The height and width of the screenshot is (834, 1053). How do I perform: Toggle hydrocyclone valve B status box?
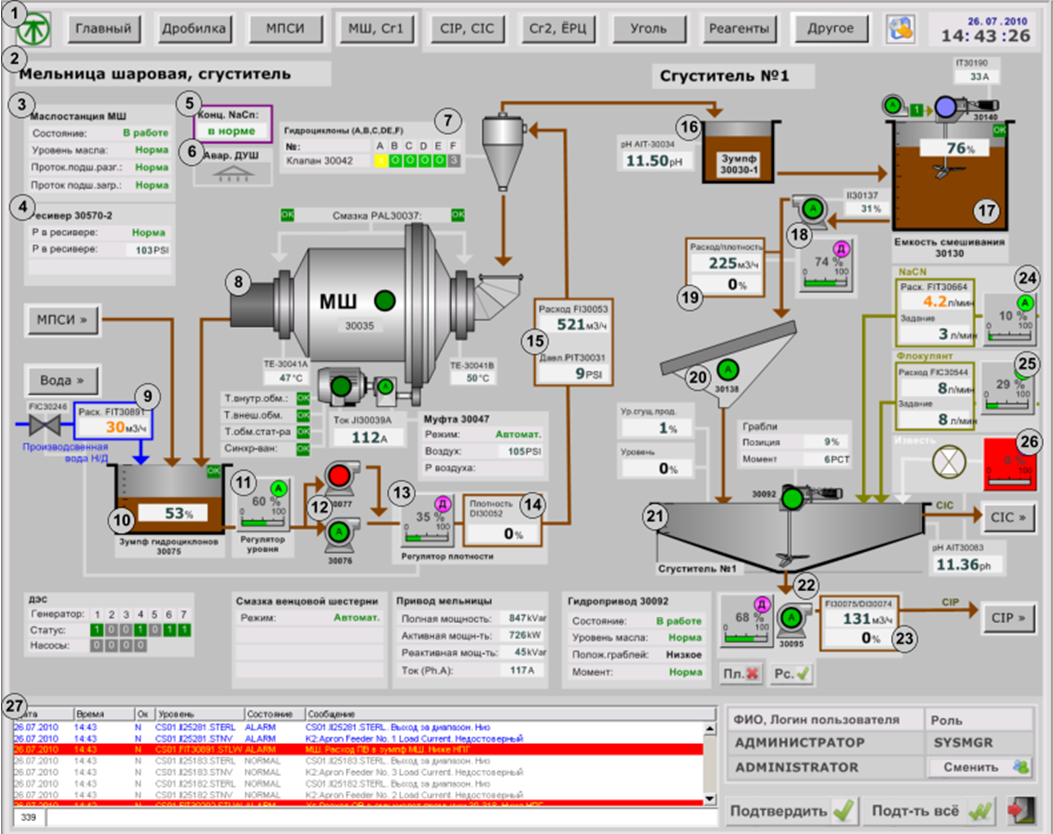[x=395, y=160]
